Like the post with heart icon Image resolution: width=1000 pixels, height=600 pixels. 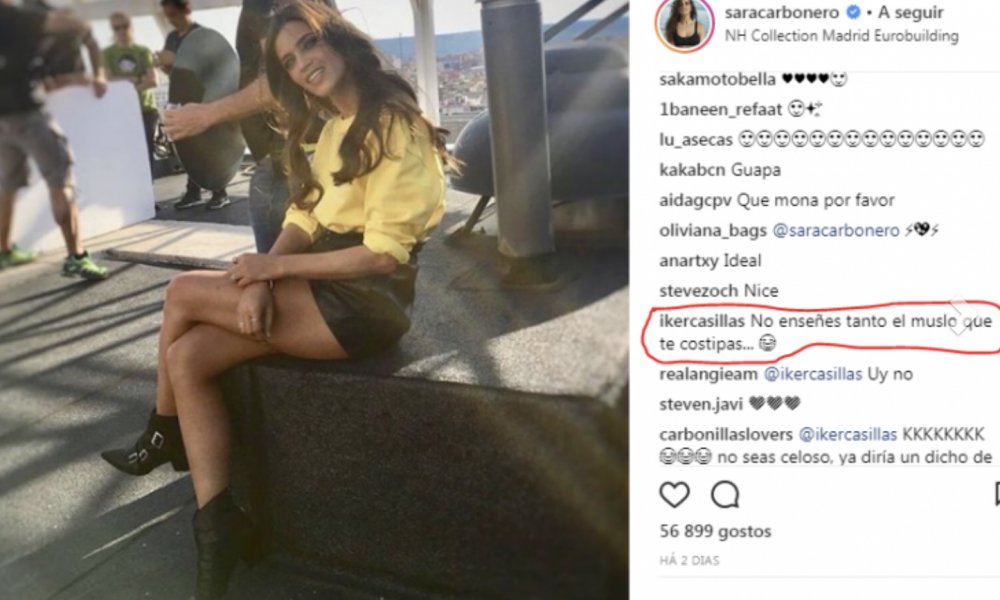[674, 495]
